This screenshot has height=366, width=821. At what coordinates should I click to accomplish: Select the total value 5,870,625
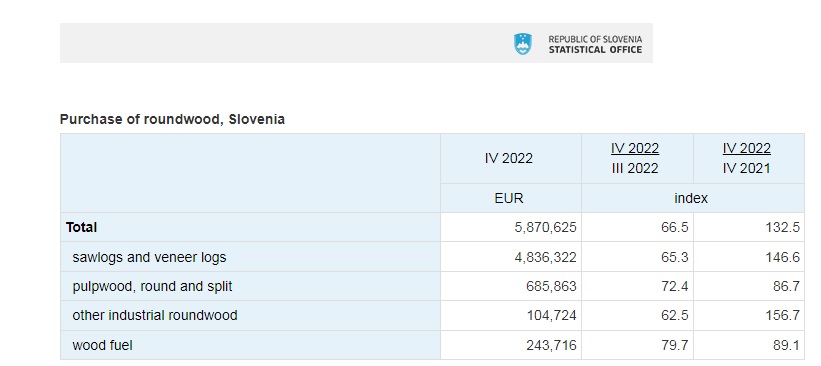pyautogui.click(x=546, y=227)
